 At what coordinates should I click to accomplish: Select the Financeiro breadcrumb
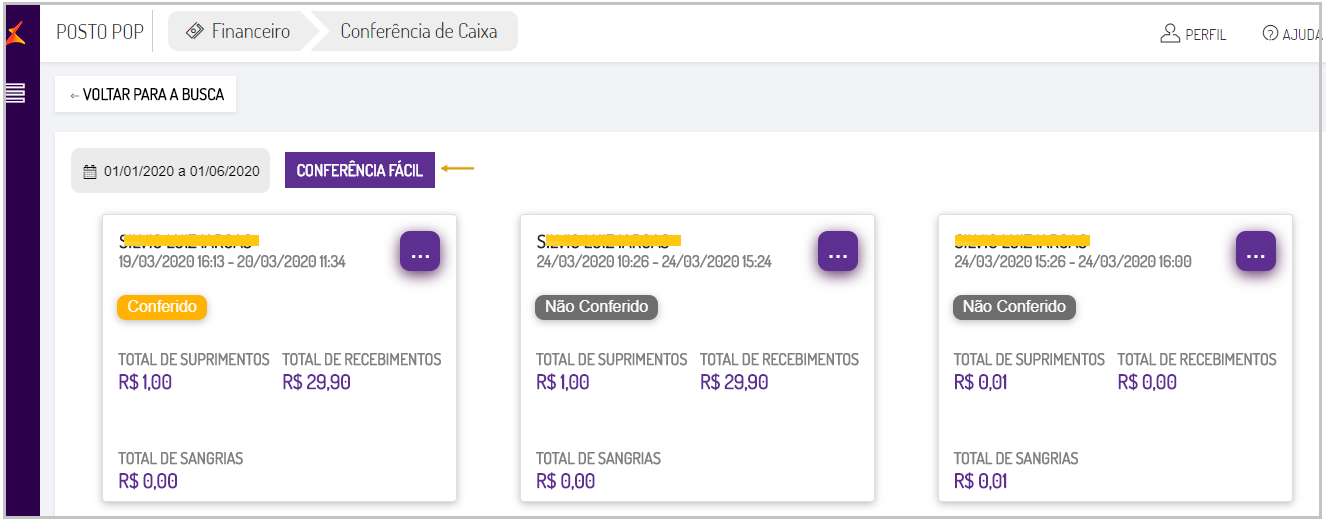[250, 31]
